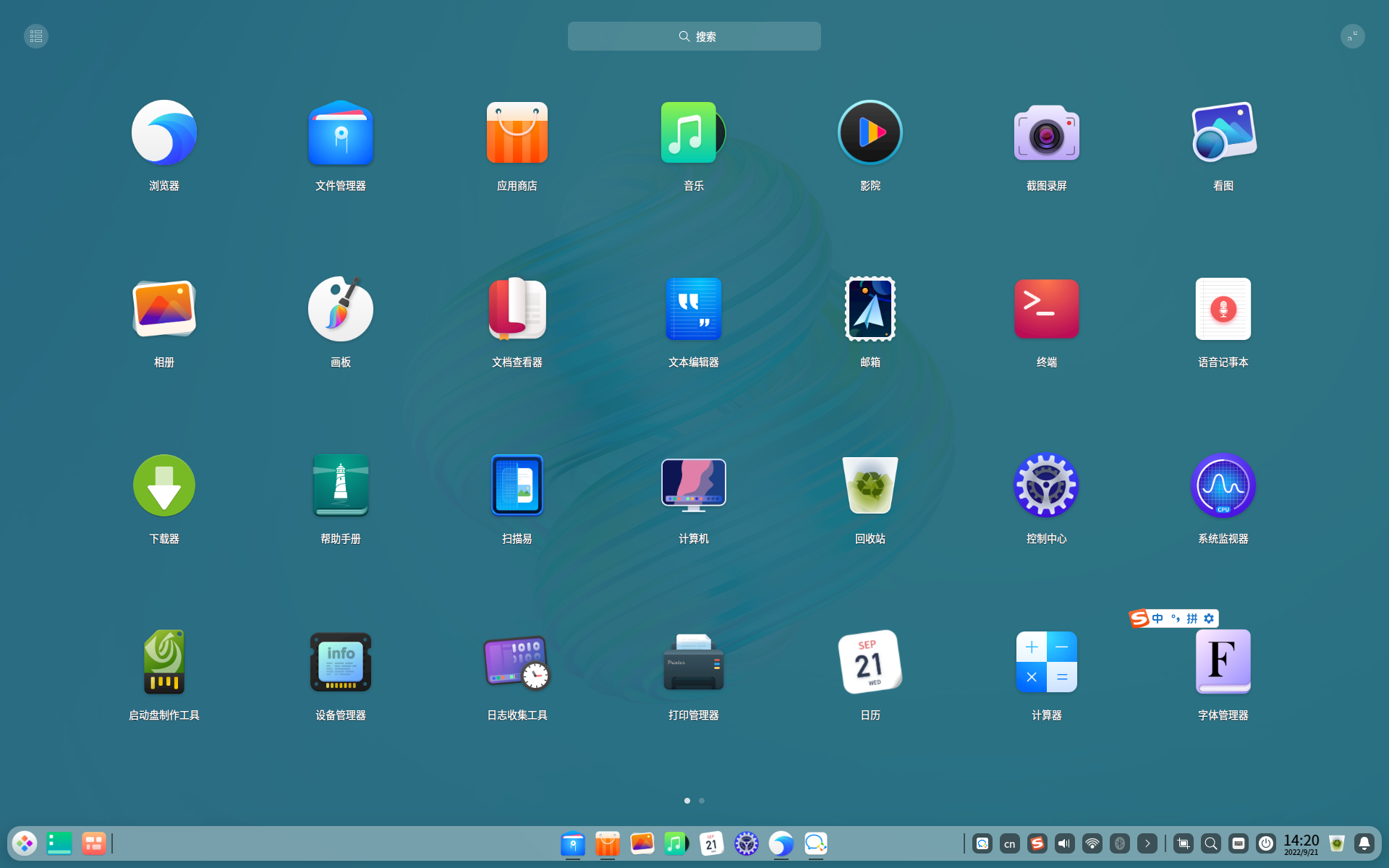Exit fullscreen launcher mode

1353,36
